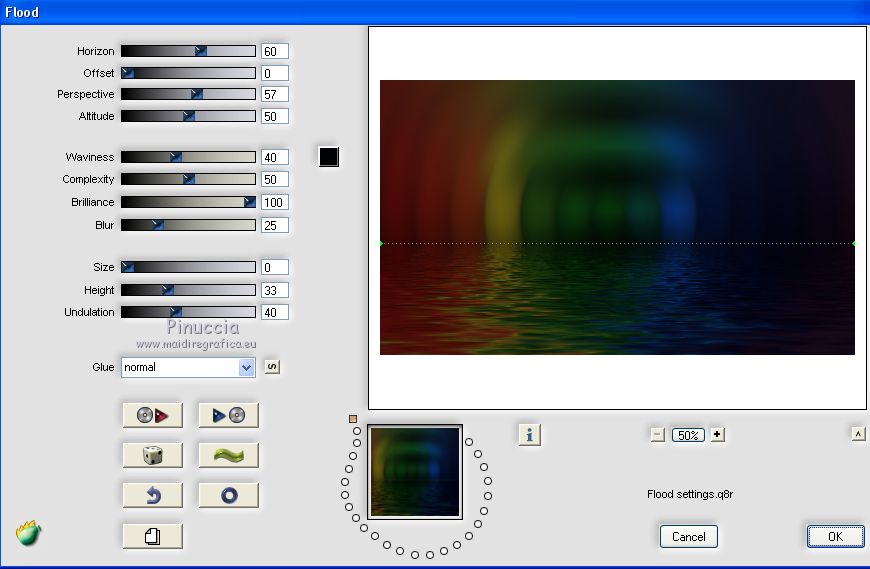Click the Undulation slider track

tap(188, 312)
